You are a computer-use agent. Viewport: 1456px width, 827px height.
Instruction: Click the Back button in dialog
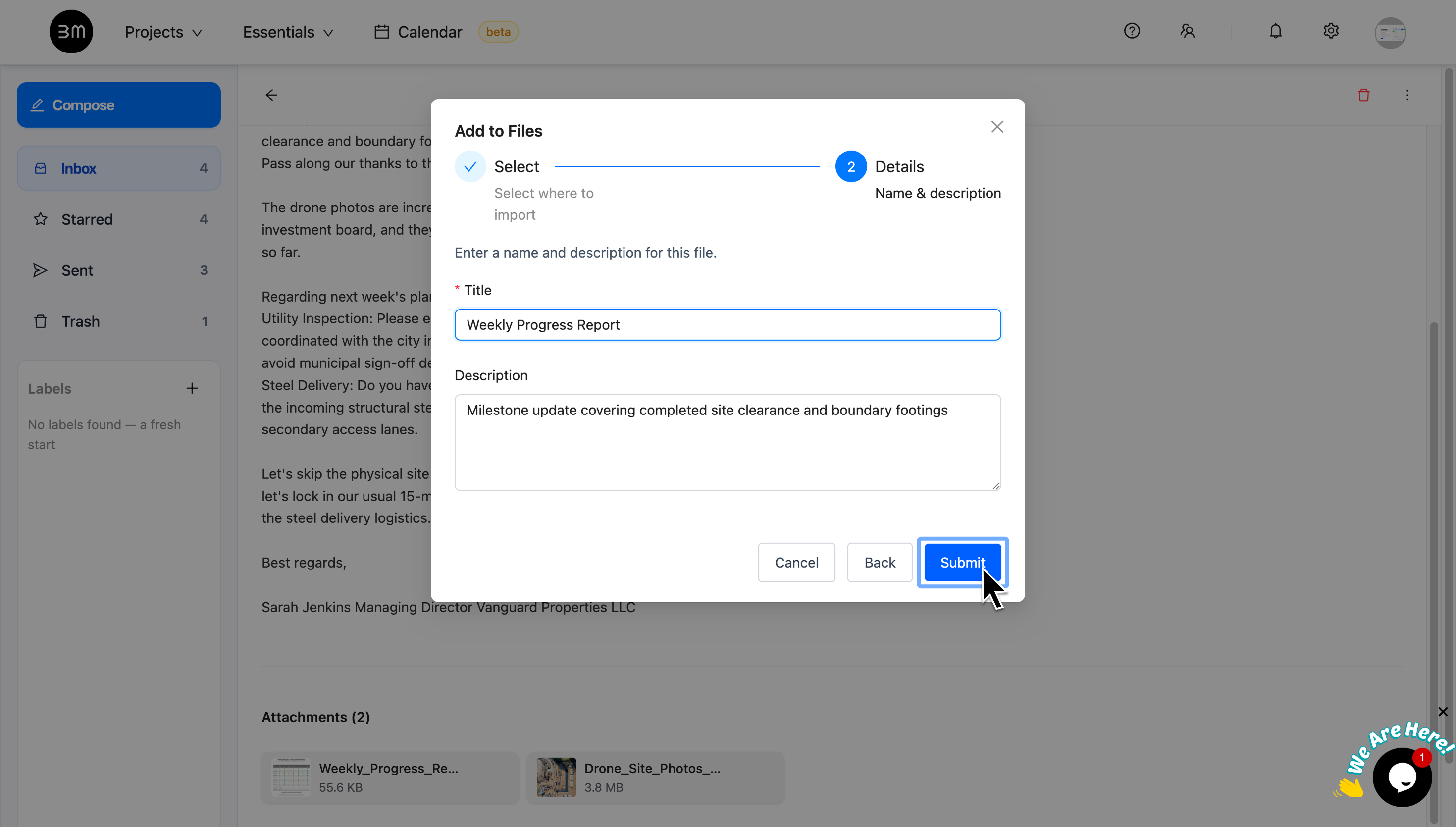(x=880, y=563)
